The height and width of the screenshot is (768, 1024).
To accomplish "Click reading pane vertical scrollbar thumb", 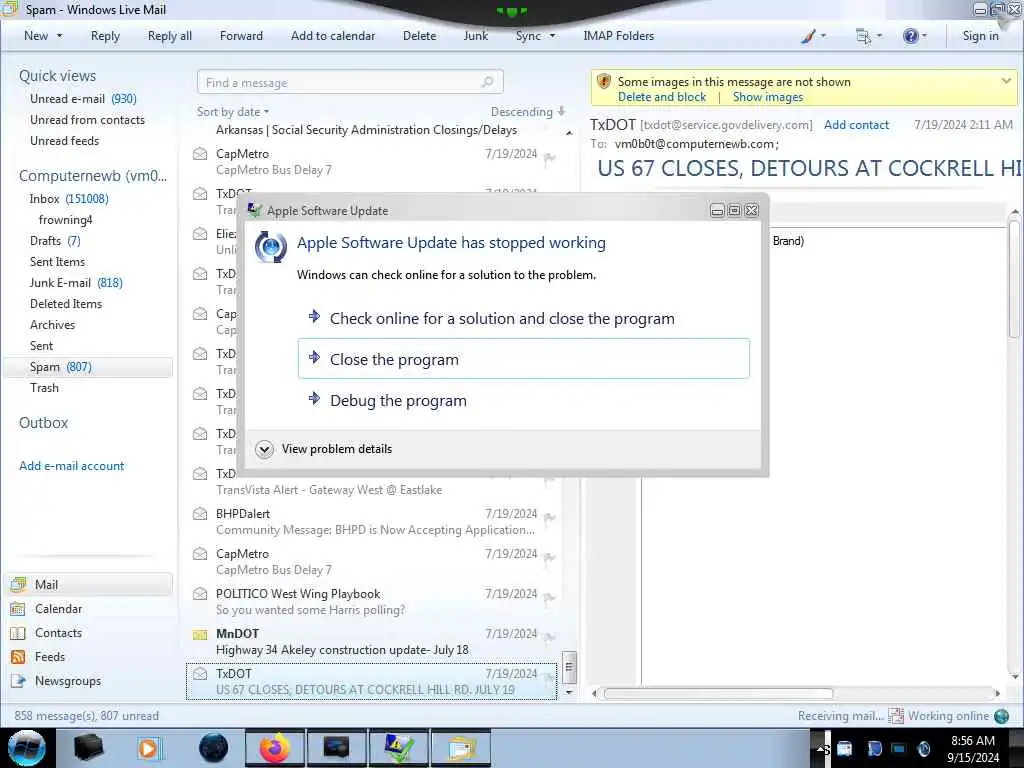I will tap(1014, 280).
